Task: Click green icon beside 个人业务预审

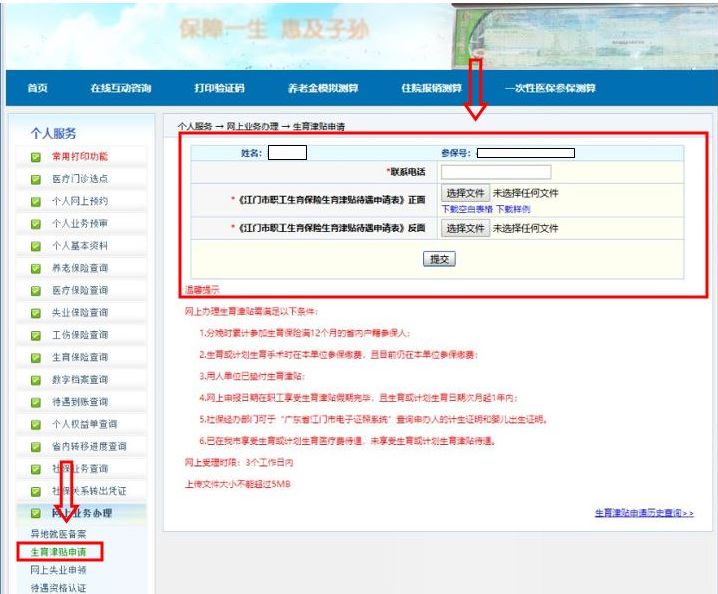Action: click(x=36, y=224)
